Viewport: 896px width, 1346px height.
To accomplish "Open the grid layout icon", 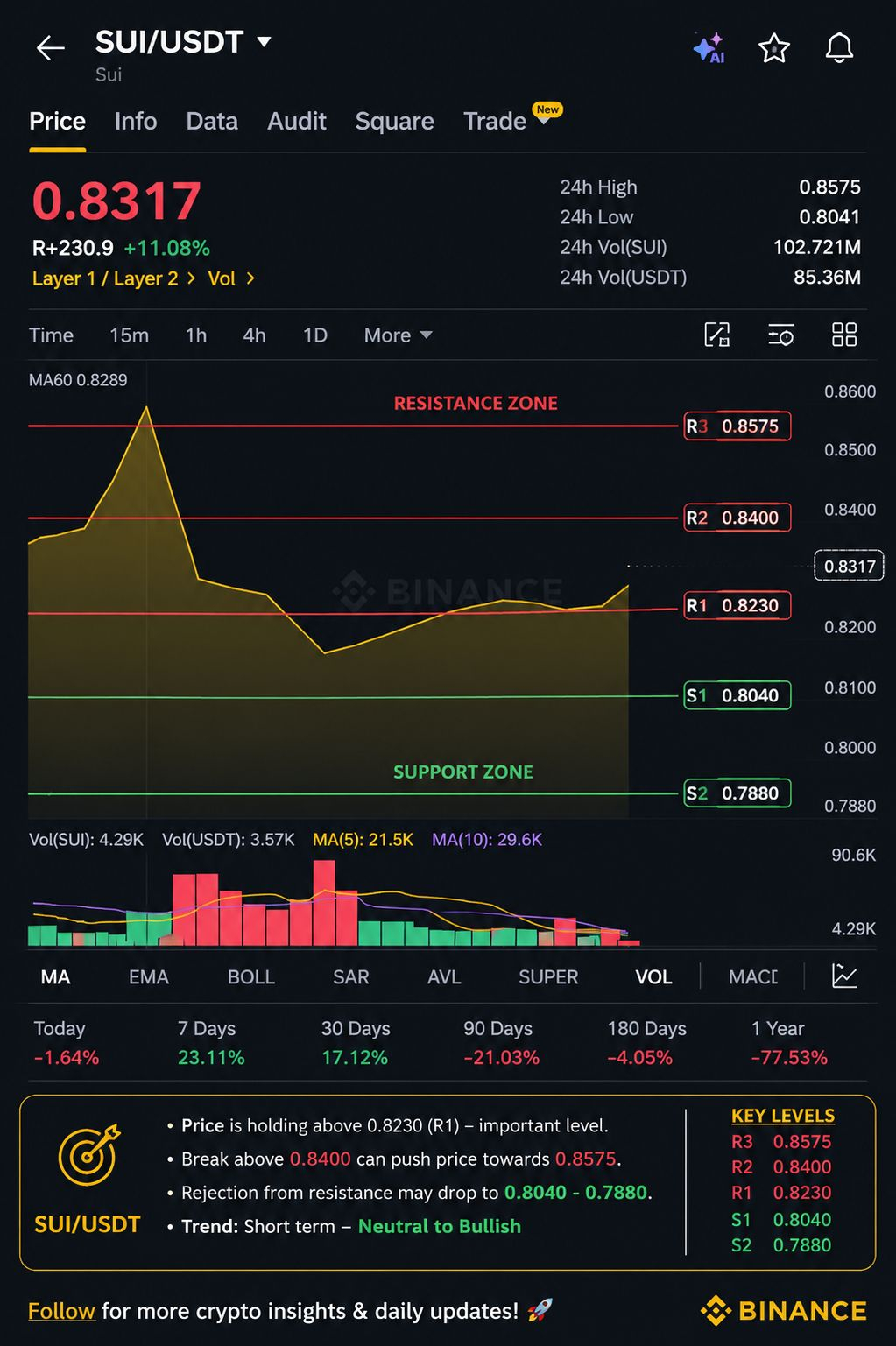I will coord(844,335).
